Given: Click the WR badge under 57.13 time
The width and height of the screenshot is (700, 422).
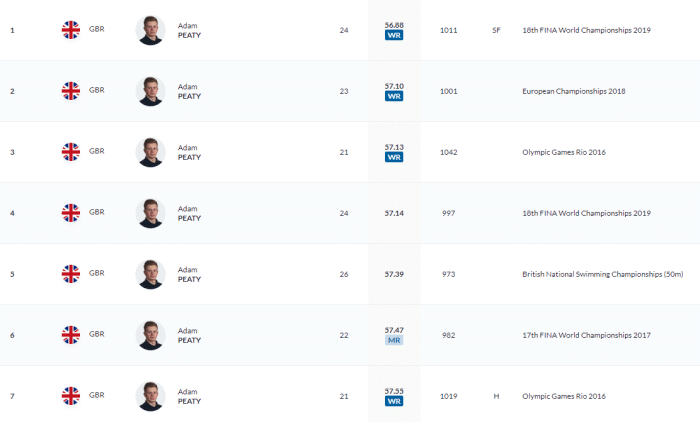Looking at the screenshot, I should [x=394, y=157].
